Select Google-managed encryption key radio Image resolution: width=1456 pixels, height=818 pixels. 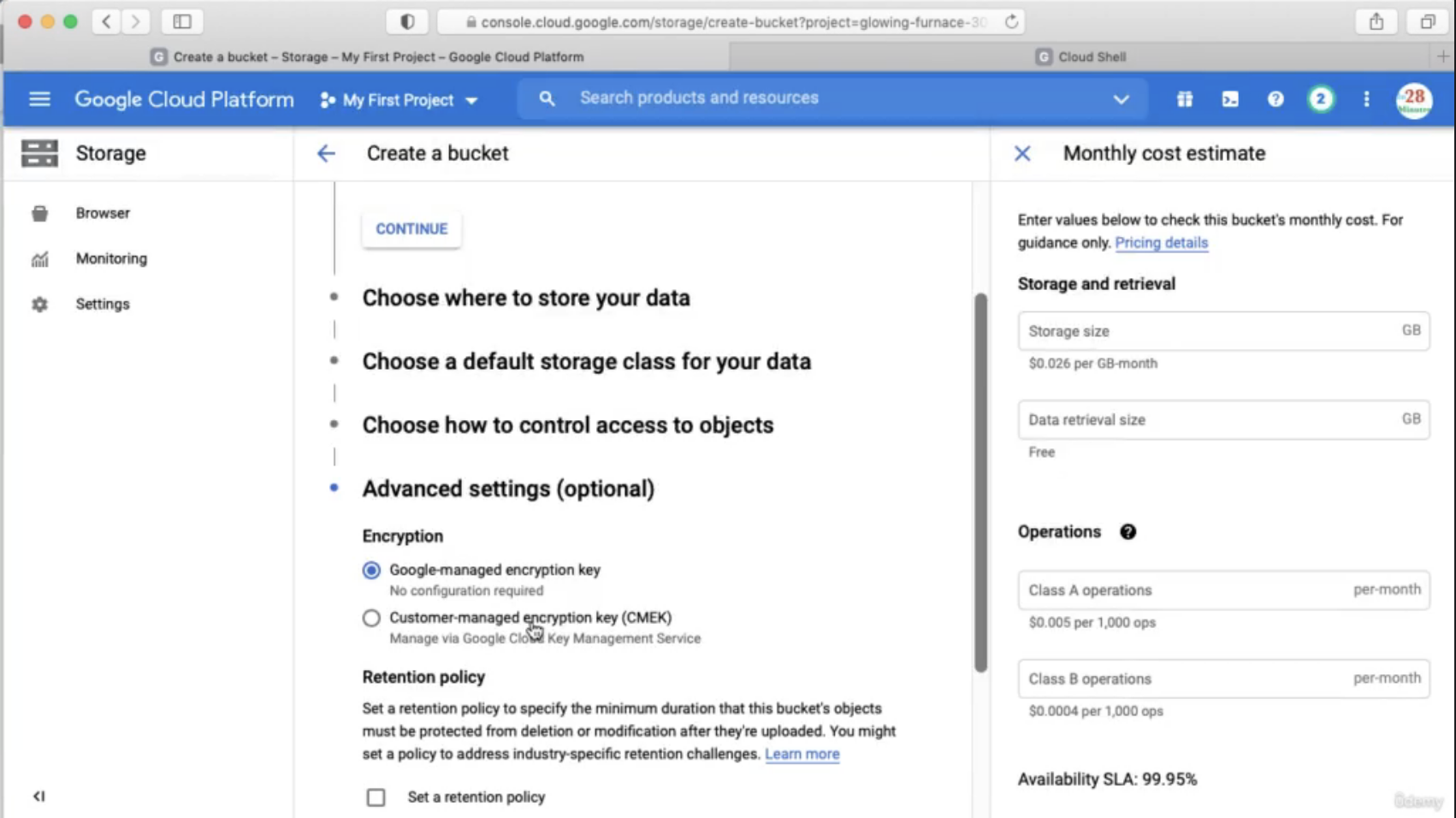[371, 570]
